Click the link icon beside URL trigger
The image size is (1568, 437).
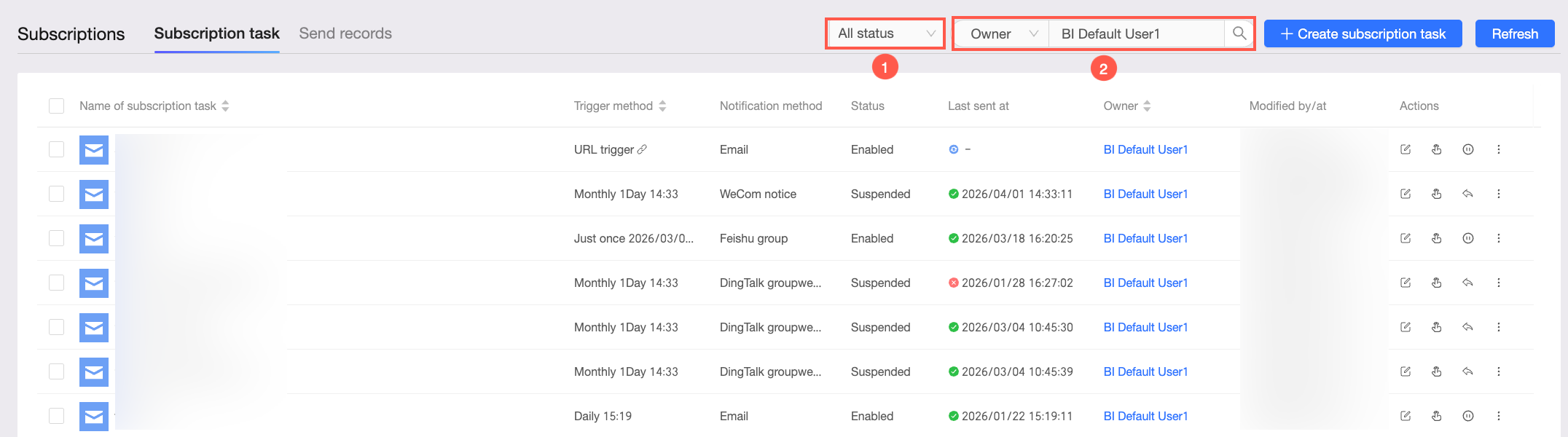[x=642, y=149]
